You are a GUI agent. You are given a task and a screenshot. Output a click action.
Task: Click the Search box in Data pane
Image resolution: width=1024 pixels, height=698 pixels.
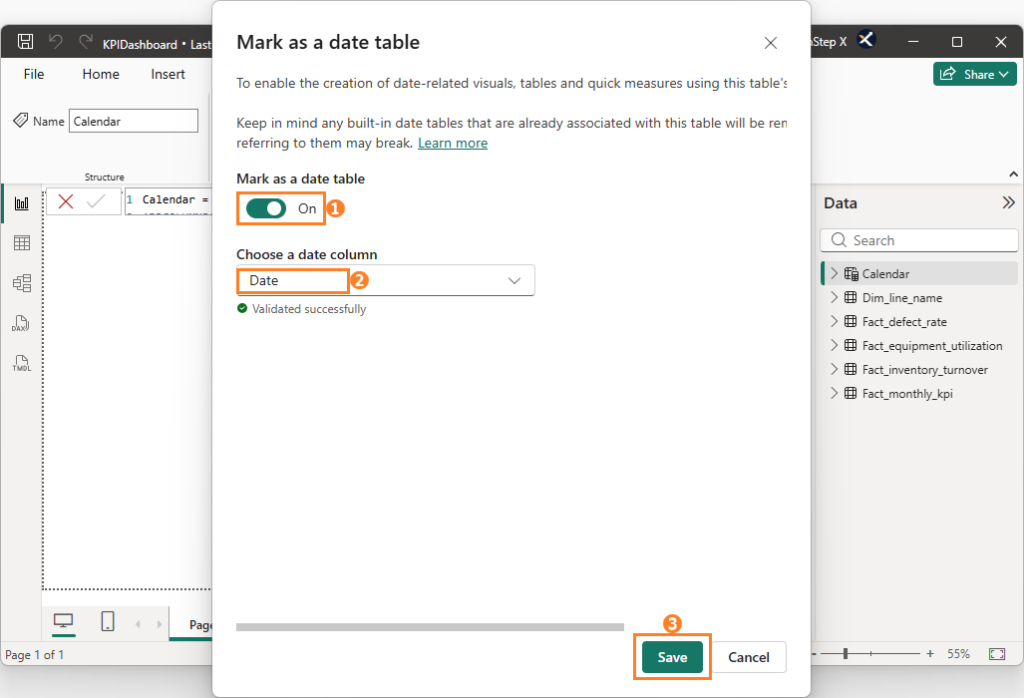919,240
